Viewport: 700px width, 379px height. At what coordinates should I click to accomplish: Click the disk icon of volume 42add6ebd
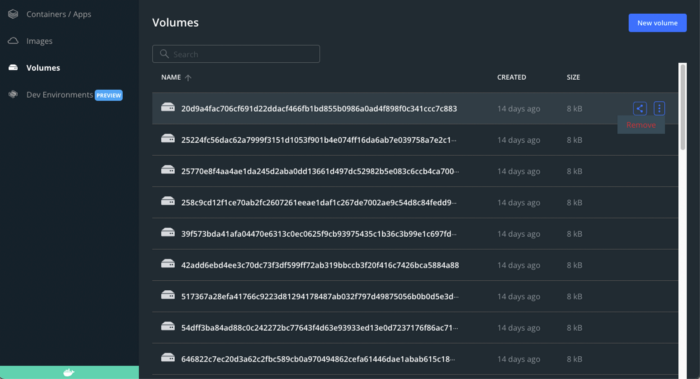(x=168, y=264)
